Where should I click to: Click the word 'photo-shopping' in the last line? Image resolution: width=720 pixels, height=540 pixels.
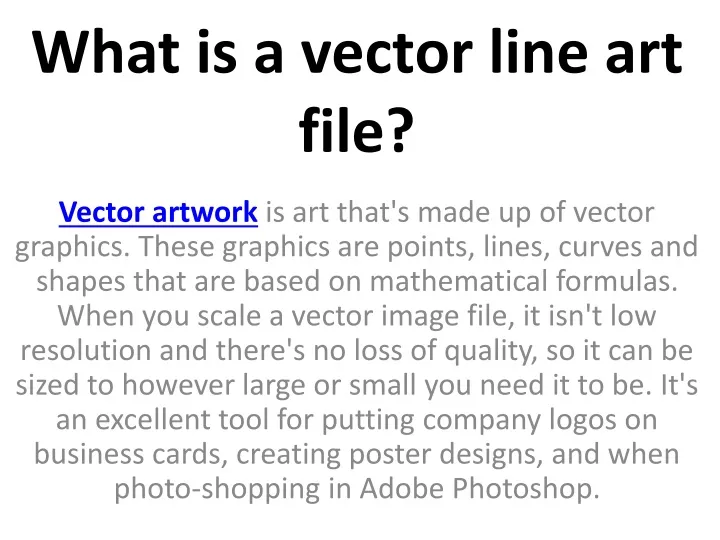click(217, 489)
